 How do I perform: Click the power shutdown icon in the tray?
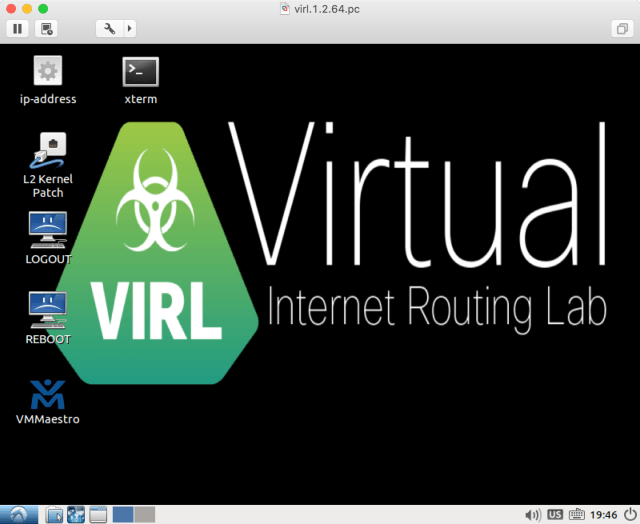(631, 515)
